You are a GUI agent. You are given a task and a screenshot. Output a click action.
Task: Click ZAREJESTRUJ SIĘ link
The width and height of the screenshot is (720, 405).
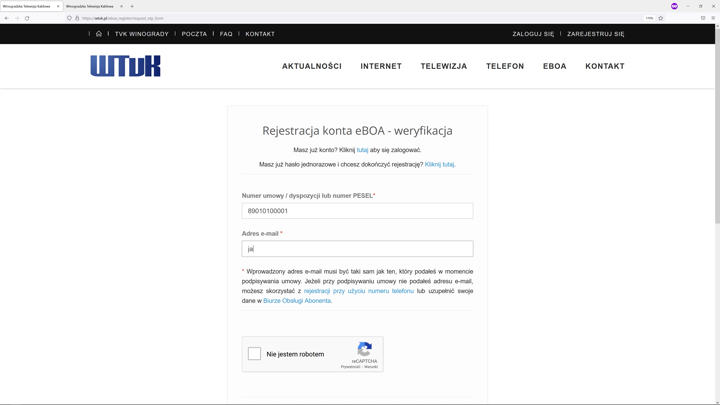tap(595, 34)
